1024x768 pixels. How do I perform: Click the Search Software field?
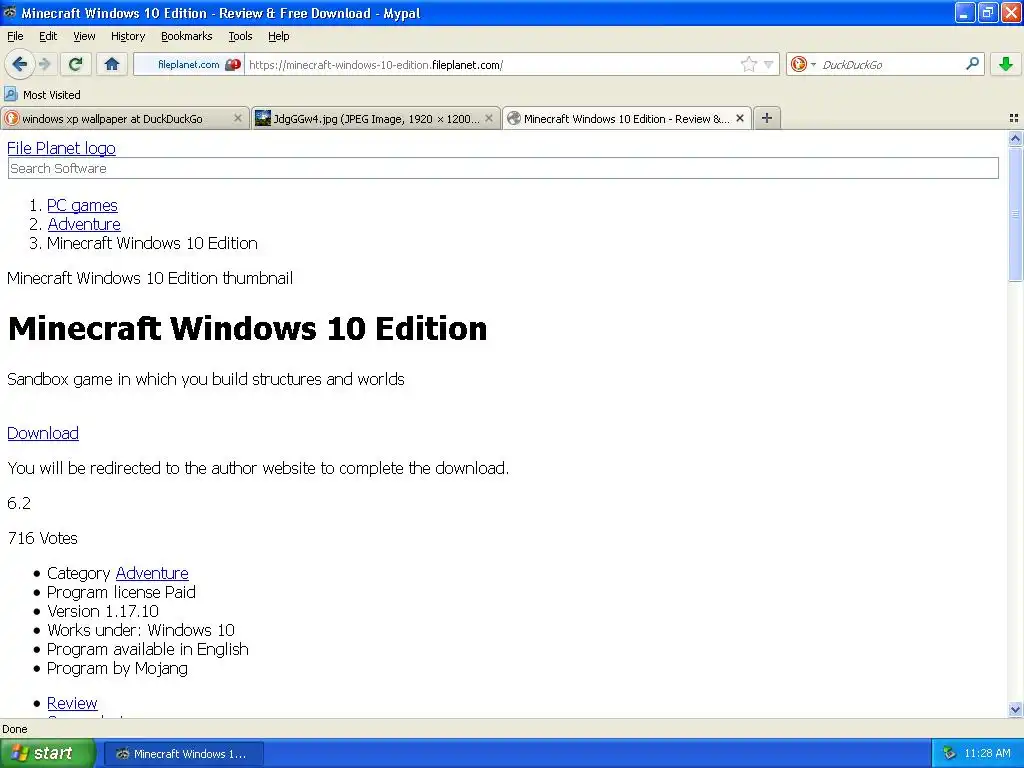click(503, 168)
